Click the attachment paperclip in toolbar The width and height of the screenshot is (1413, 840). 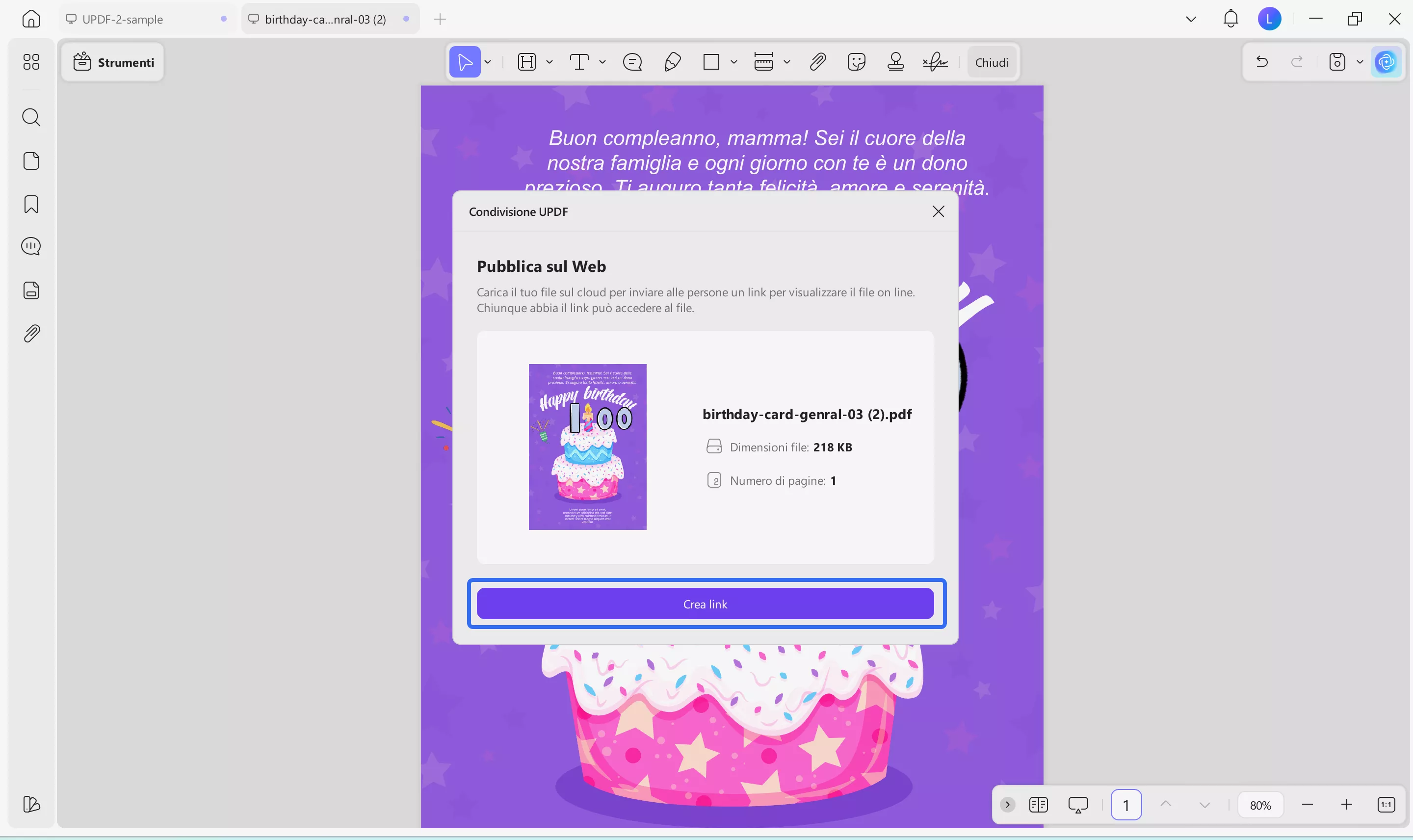pyautogui.click(x=818, y=62)
